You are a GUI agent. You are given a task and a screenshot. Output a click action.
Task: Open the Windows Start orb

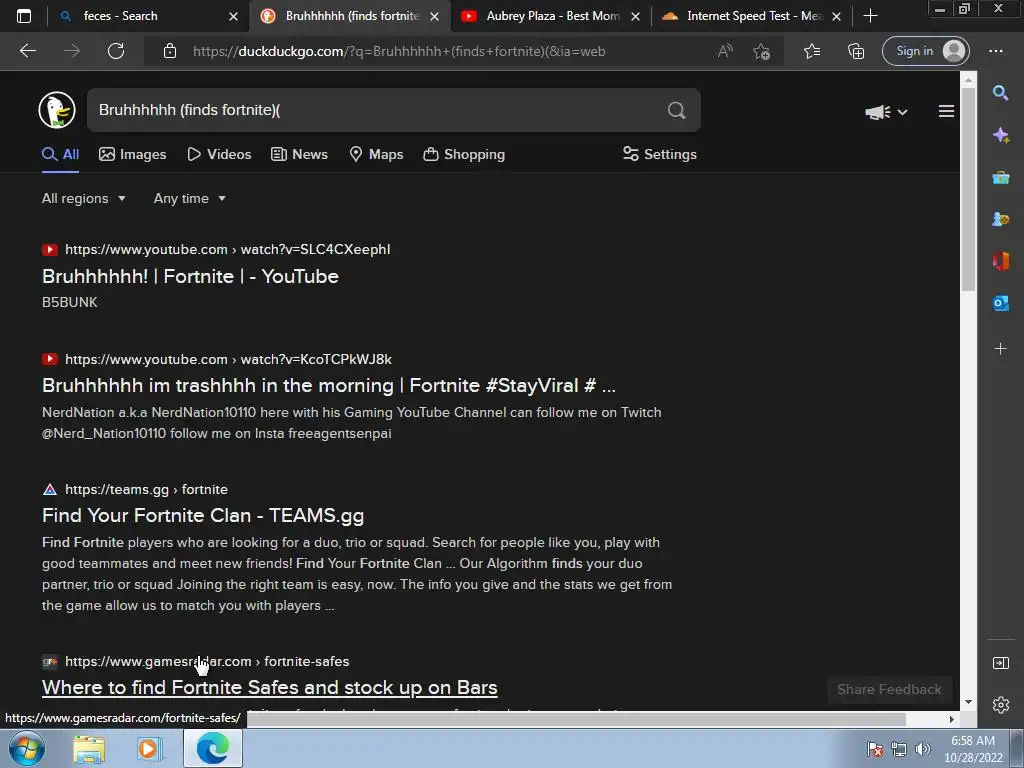point(27,748)
